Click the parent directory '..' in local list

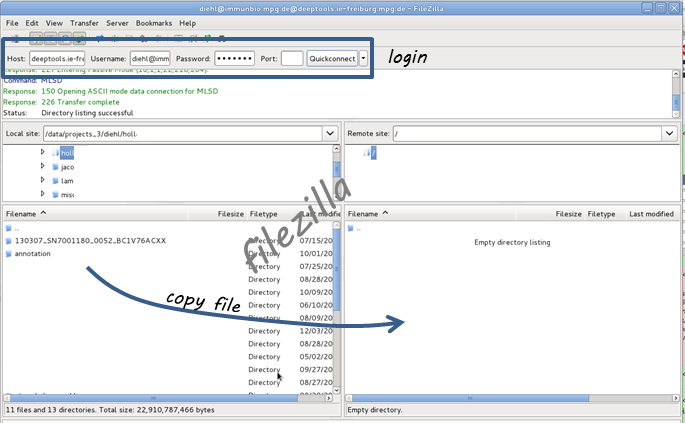click(x=17, y=228)
